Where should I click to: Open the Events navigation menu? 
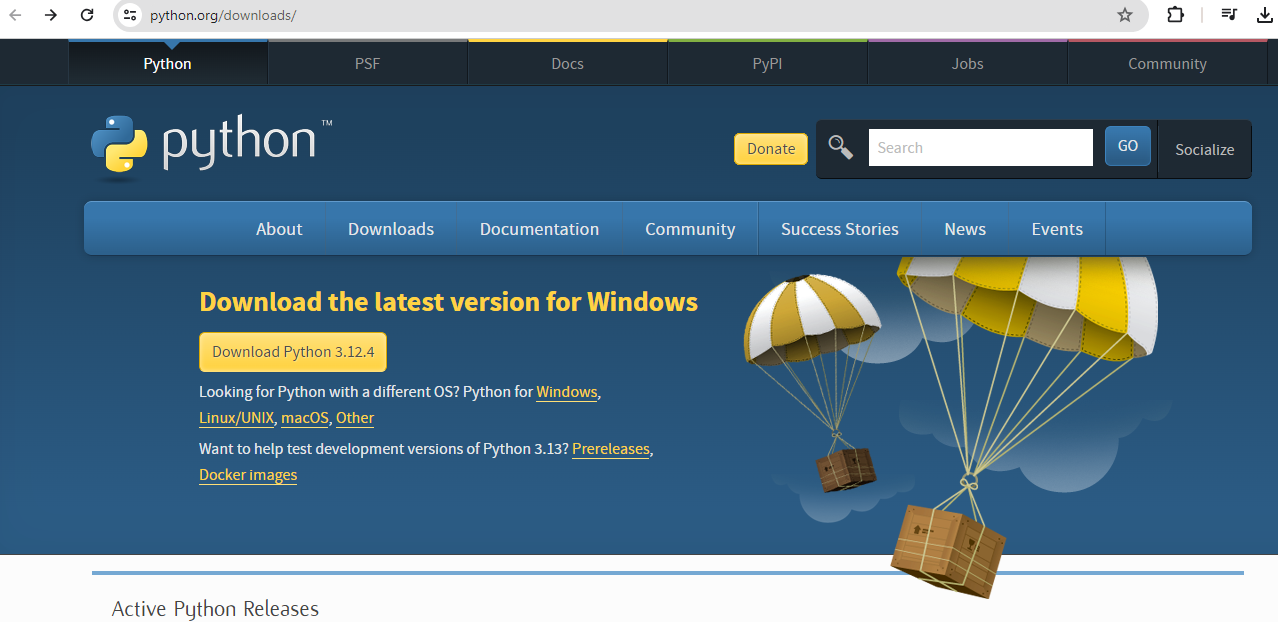coord(1057,229)
